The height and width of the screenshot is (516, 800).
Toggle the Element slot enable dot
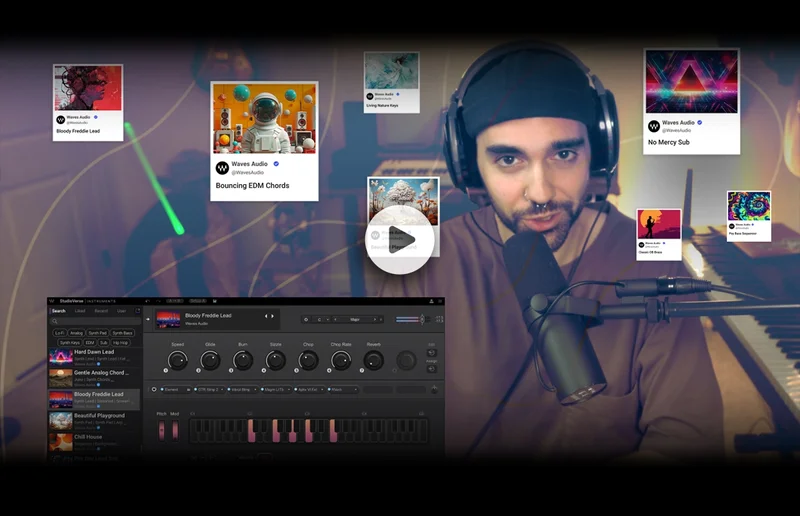pos(162,389)
